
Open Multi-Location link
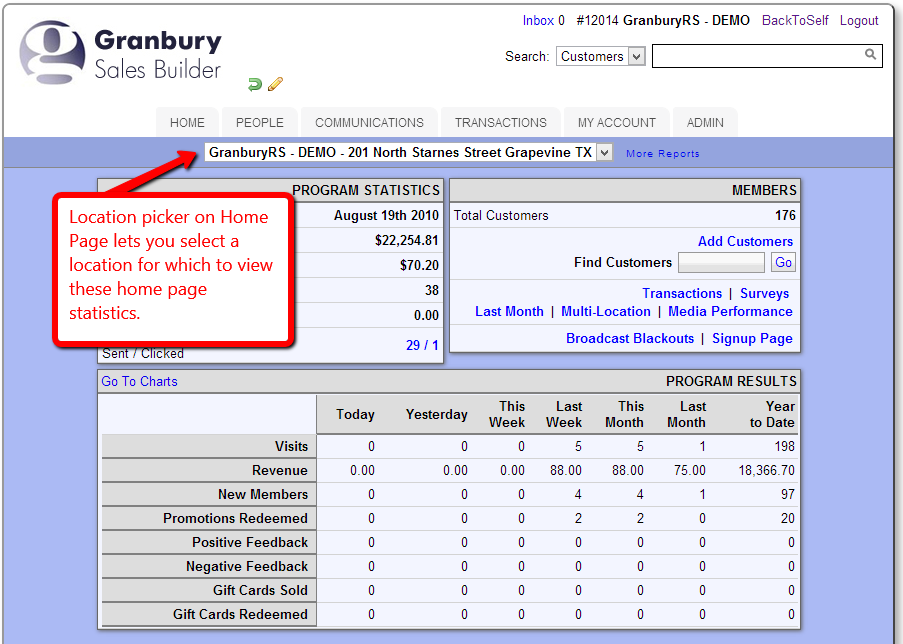pos(606,312)
